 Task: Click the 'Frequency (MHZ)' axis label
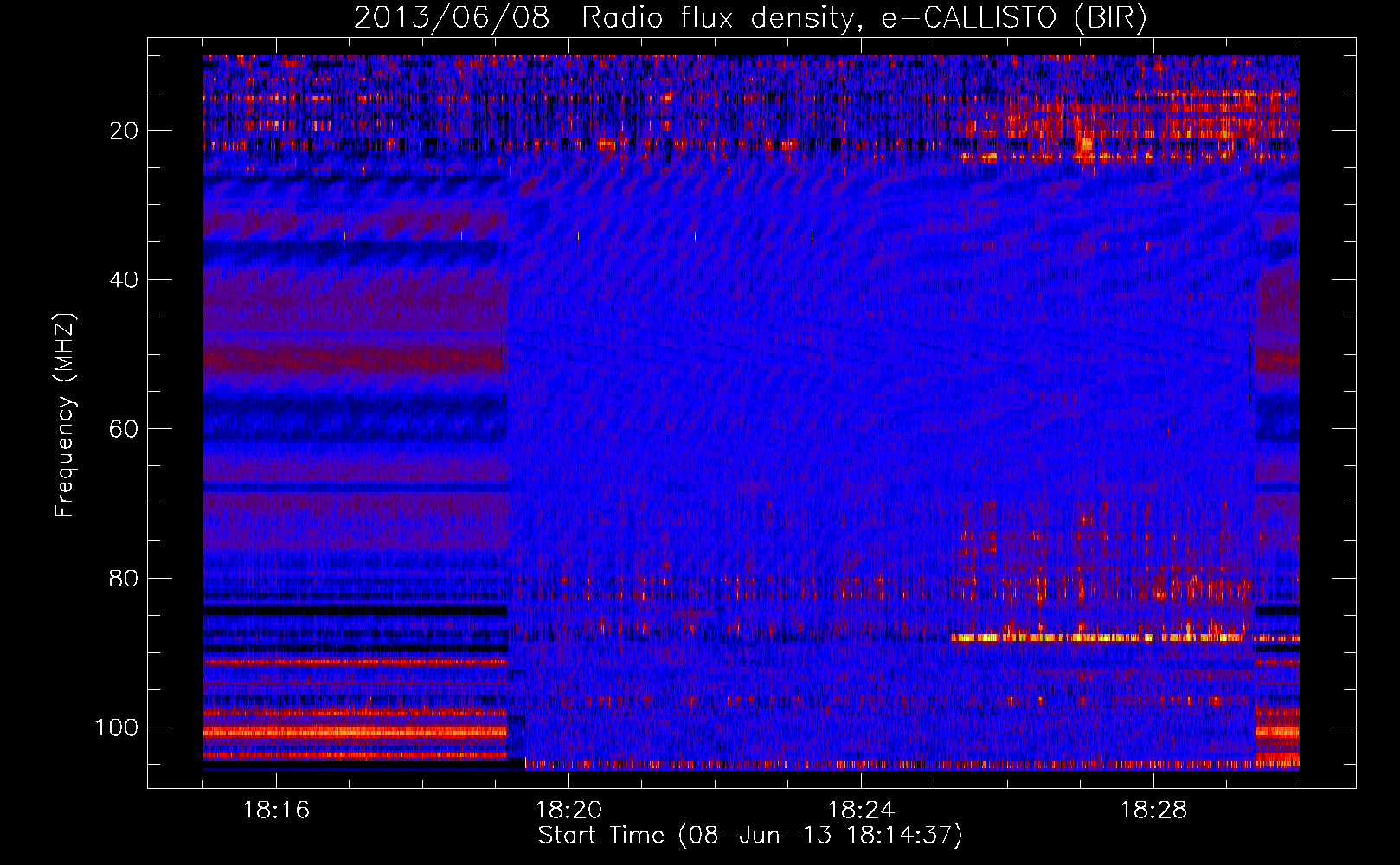(x=65, y=414)
